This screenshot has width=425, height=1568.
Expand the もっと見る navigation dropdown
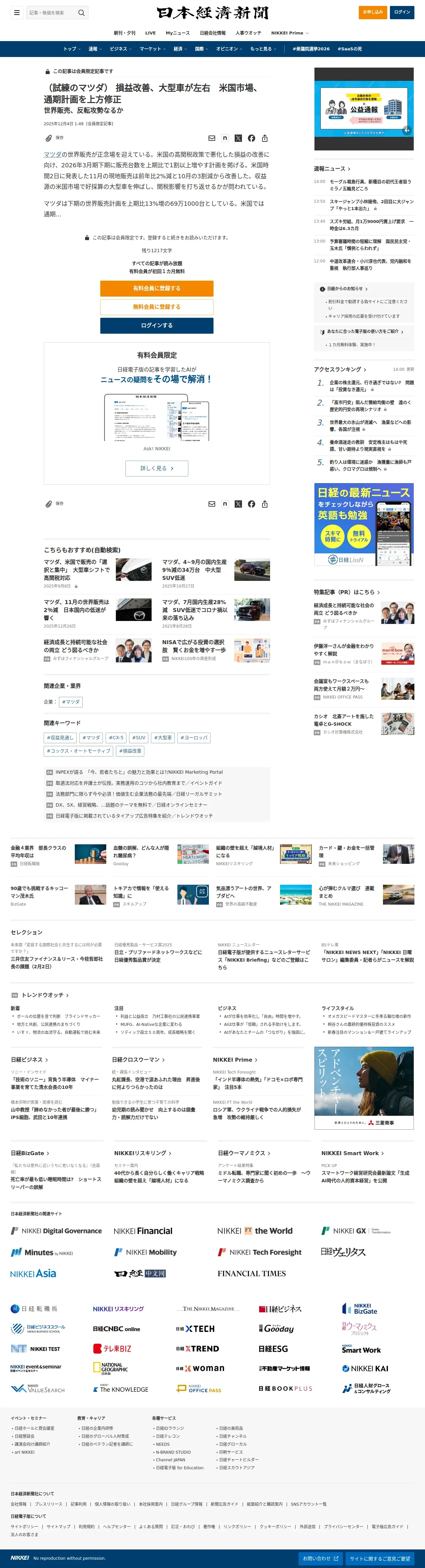pos(263,49)
